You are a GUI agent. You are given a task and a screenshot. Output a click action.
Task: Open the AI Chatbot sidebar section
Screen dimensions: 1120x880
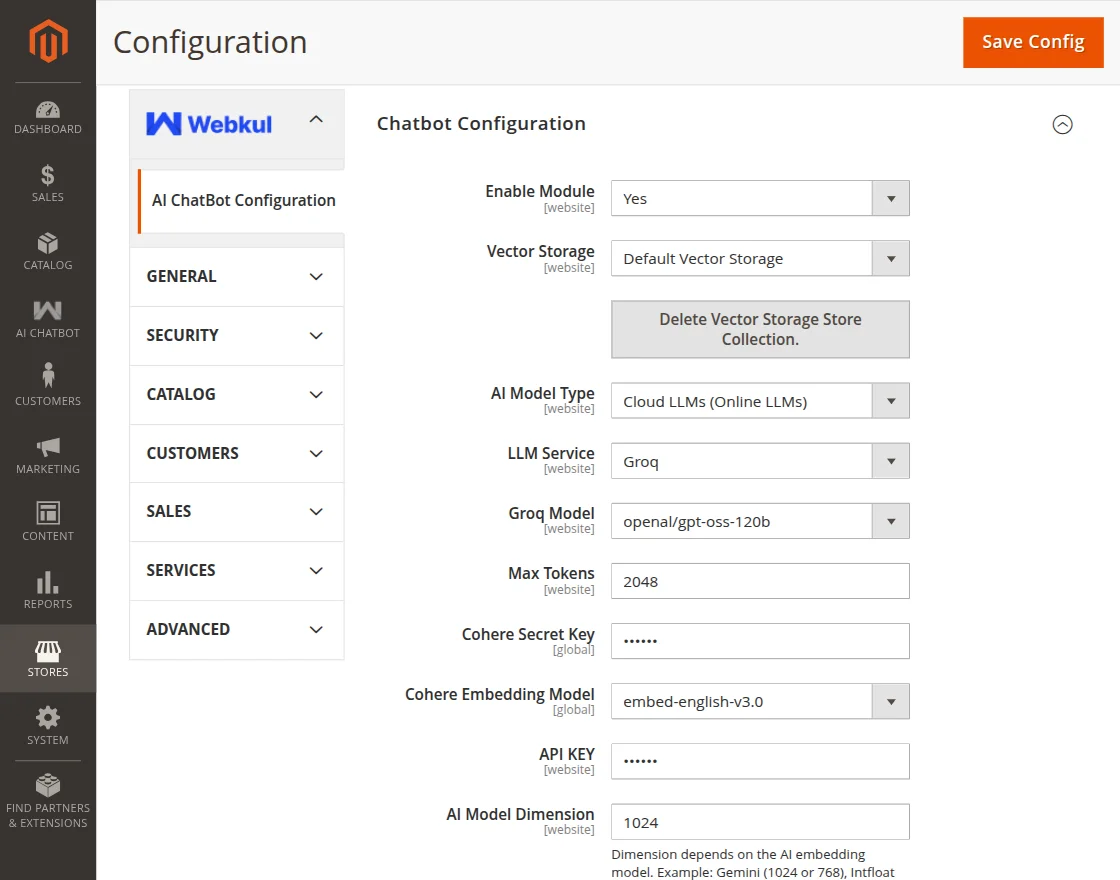[x=47, y=318]
